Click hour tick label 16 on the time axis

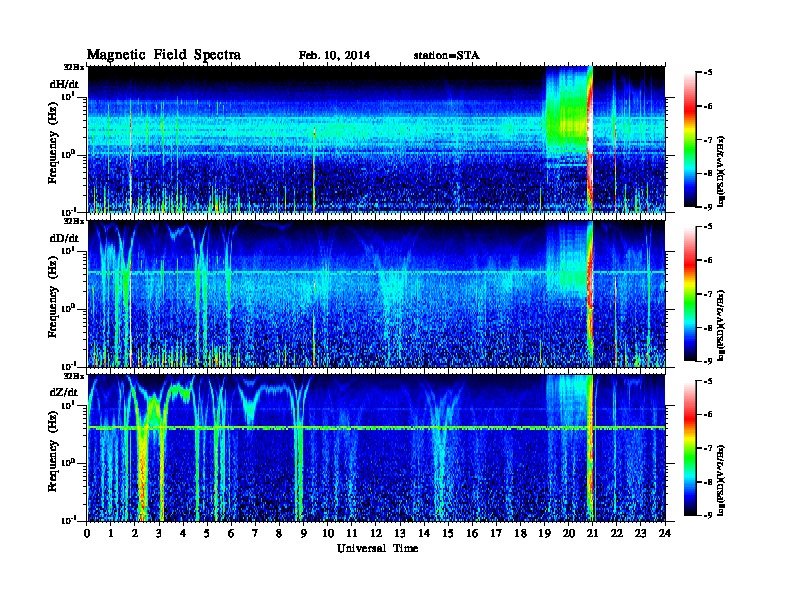point(472,533)
